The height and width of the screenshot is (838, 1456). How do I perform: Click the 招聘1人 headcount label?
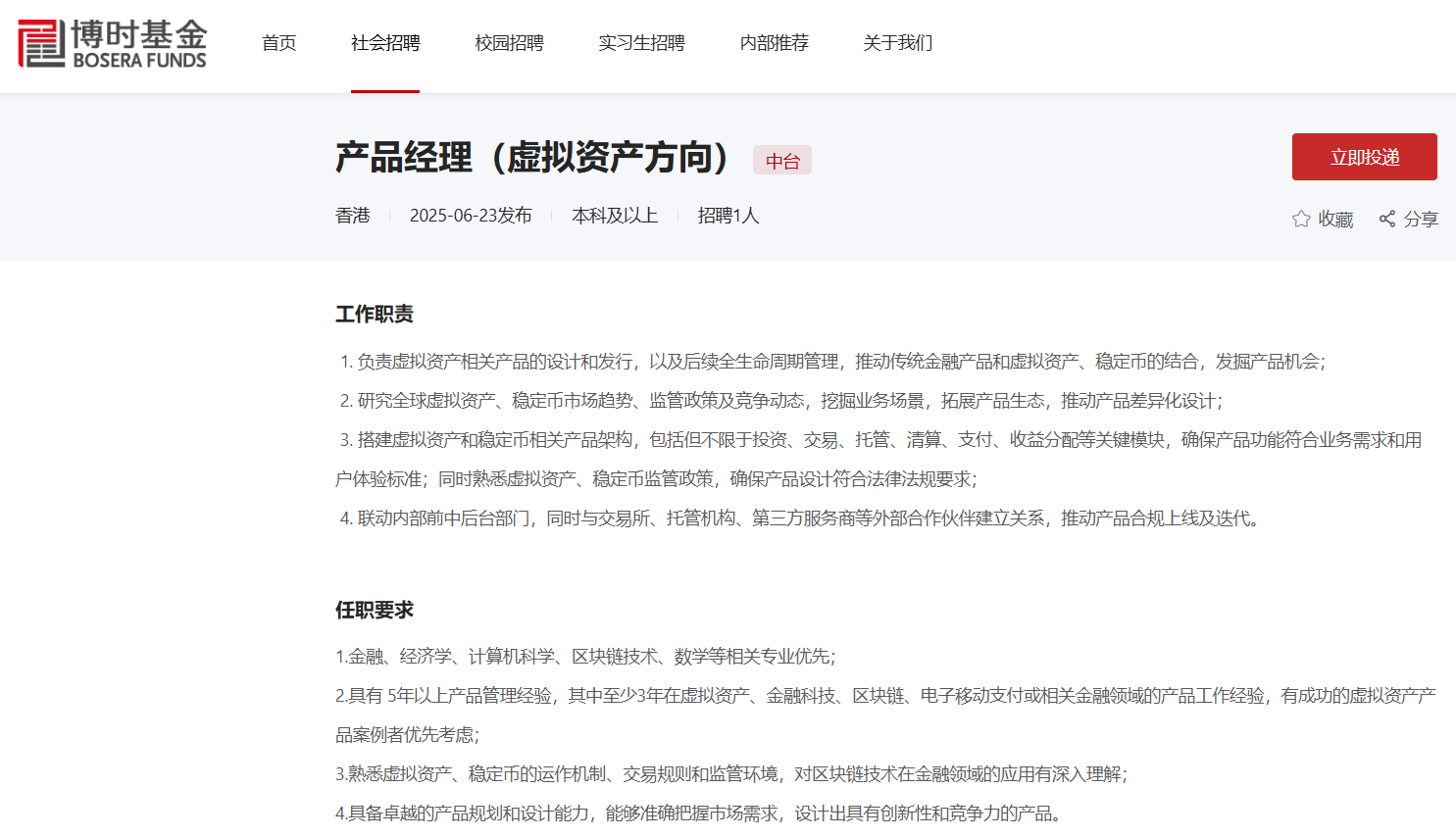click(x=728, y=216)
